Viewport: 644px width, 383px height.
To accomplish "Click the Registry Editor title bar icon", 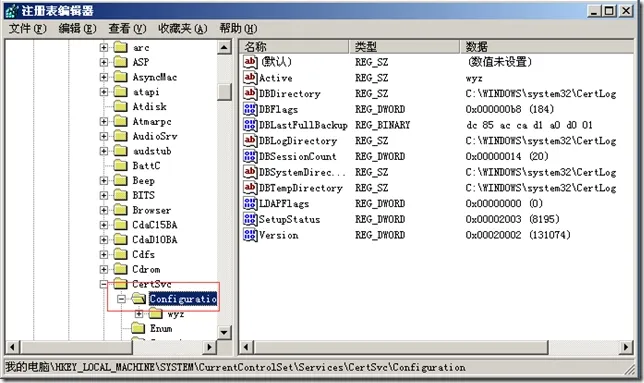I will [x=12, y=10].
